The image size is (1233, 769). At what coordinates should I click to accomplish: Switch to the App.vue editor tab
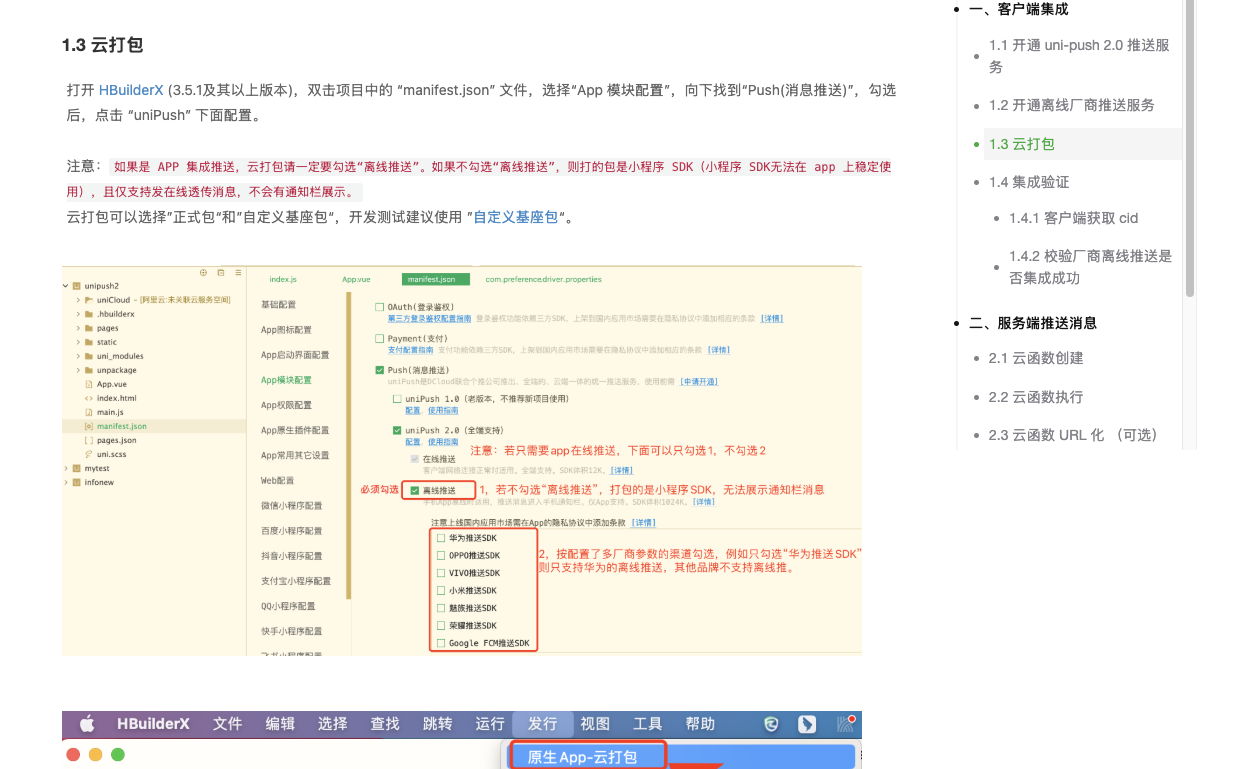[356, 279]
